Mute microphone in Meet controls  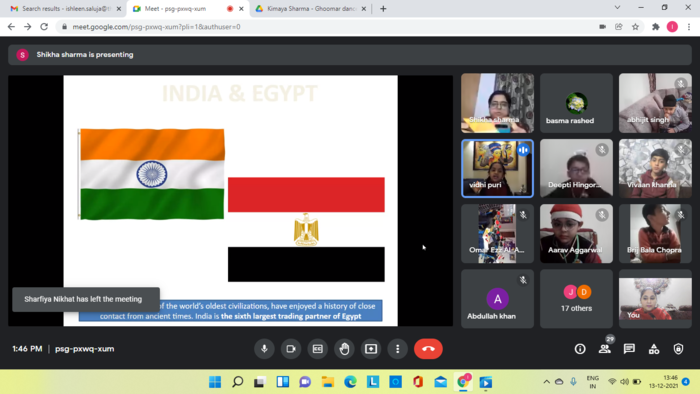pos(264,349)
